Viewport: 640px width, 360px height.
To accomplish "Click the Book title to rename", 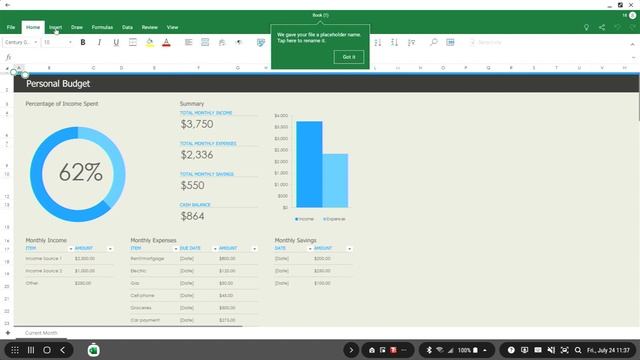I will [x=320, y=15].
